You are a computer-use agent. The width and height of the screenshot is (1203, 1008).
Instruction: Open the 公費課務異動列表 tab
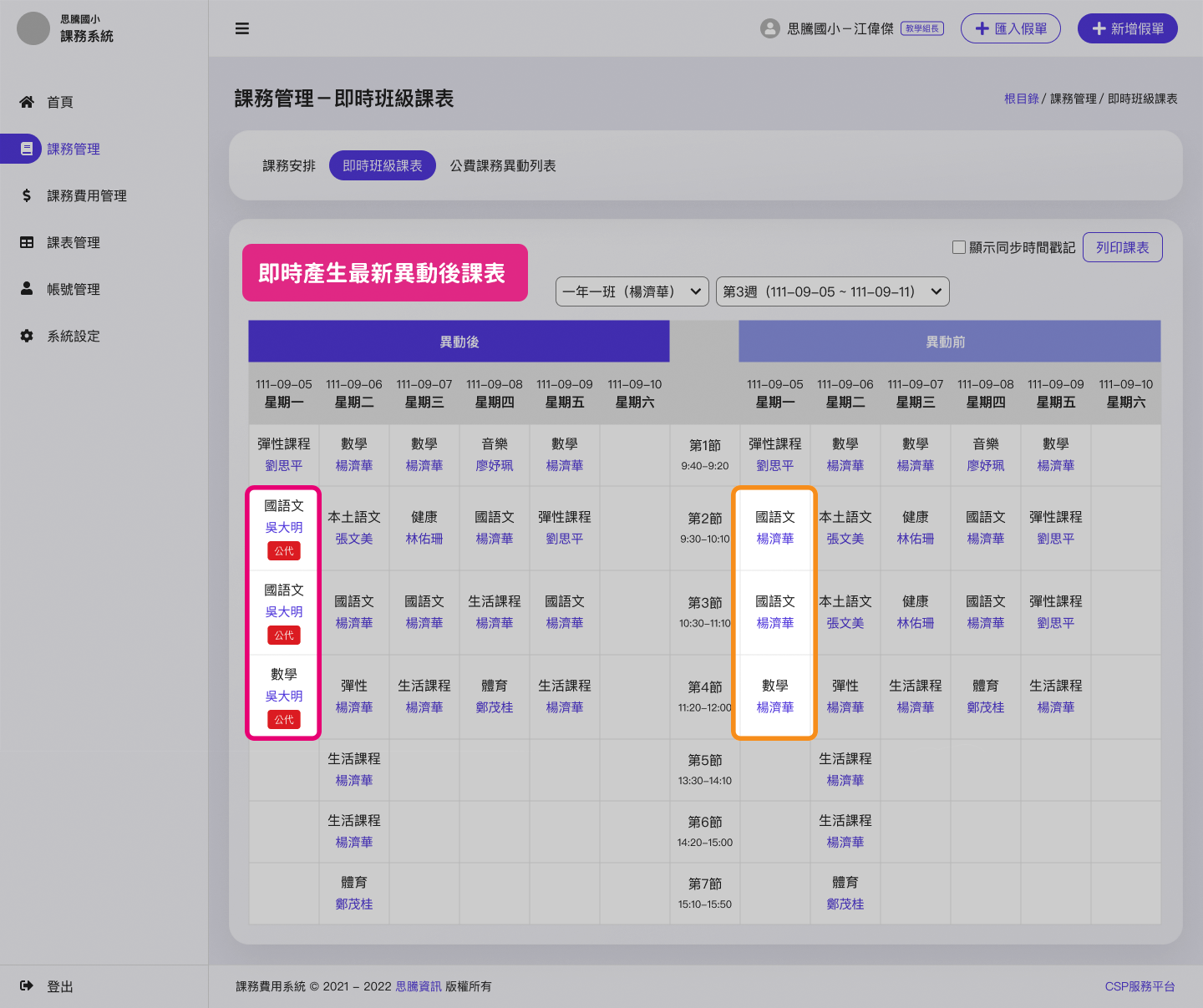click(503, 165)
